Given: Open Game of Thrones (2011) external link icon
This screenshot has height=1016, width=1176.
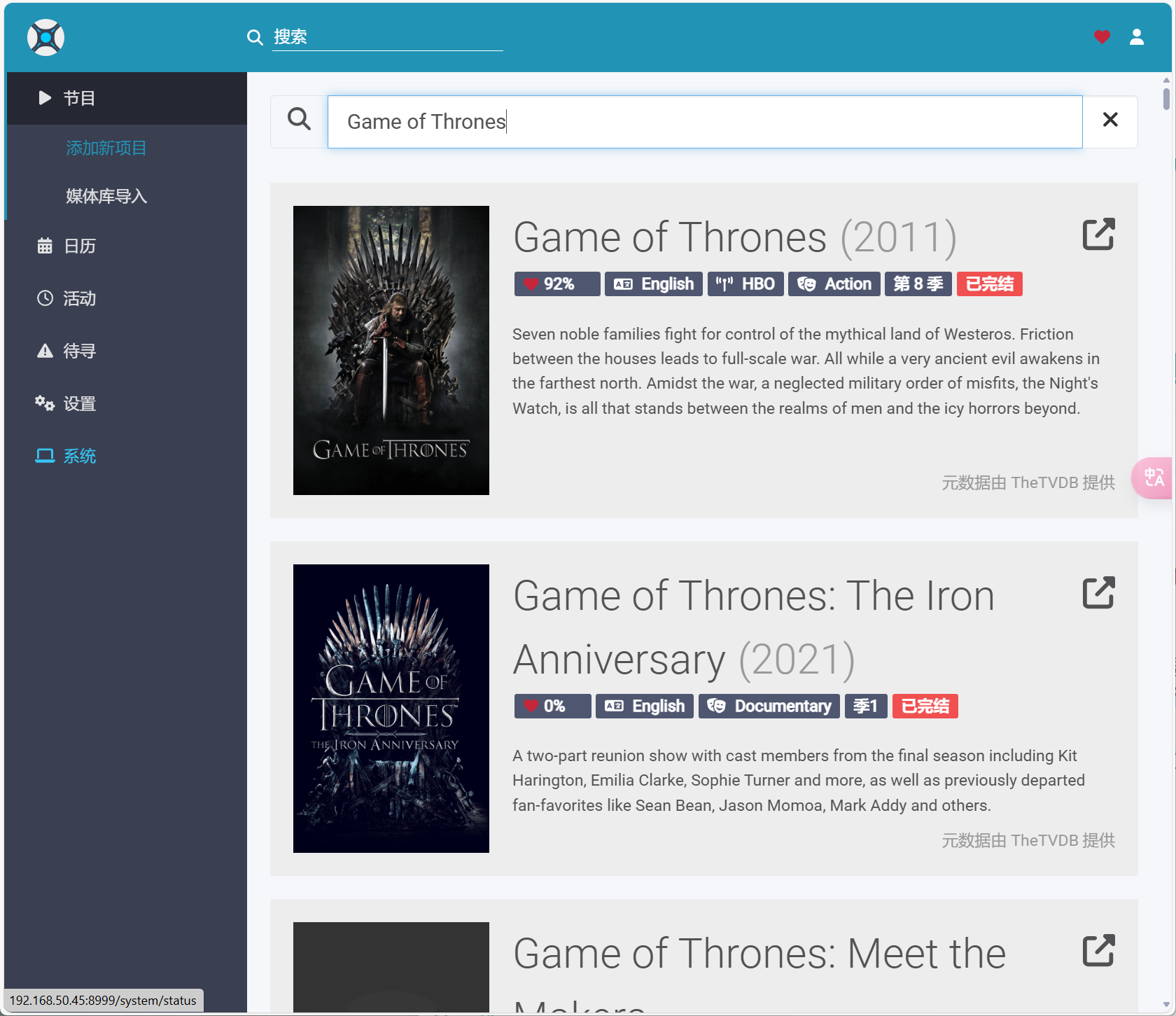Looking at the screenshot, I should (1098, 234).
